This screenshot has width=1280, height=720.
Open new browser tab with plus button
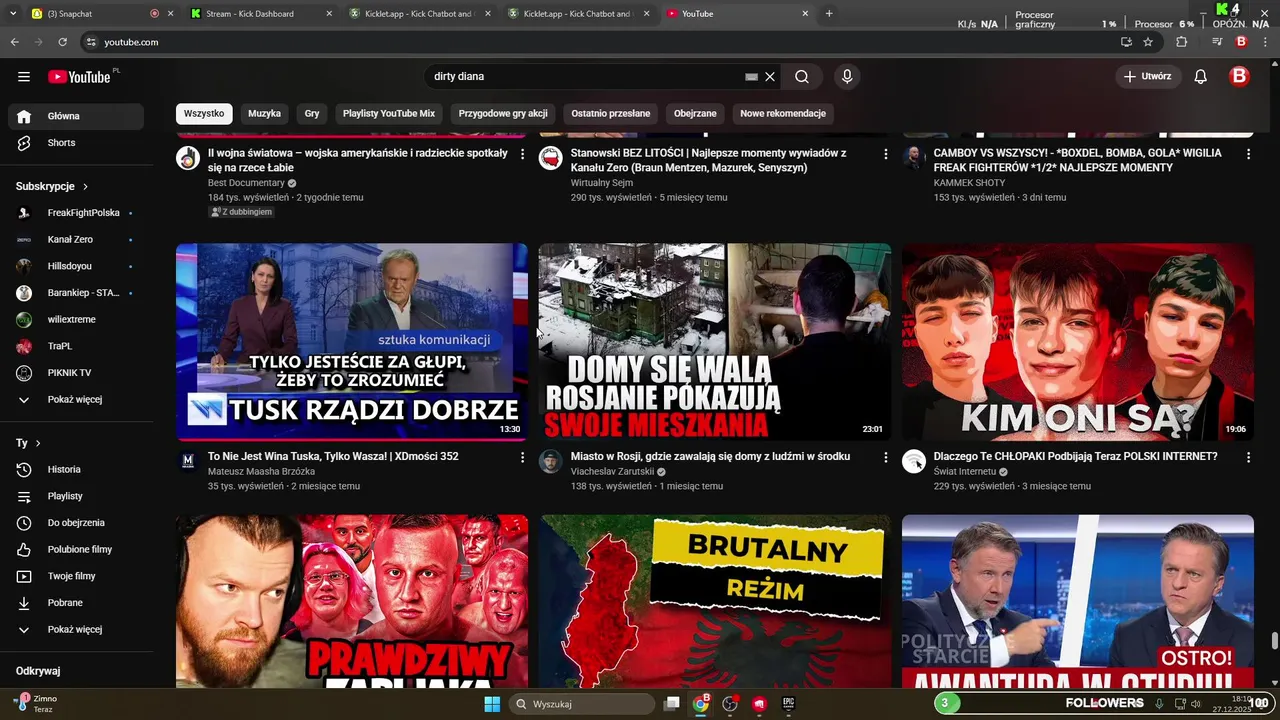pyautogui.click(x=829, y=14)
